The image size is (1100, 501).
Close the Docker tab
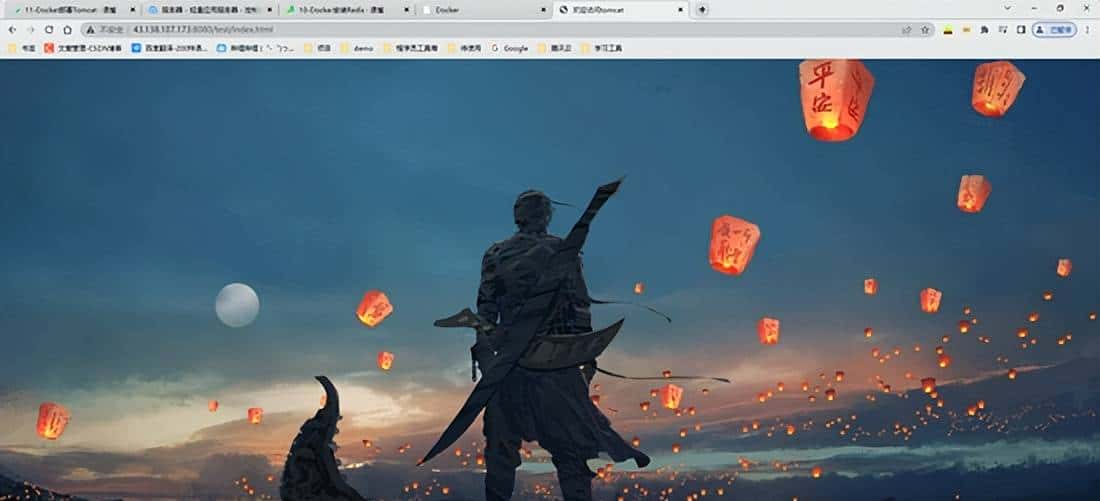[x=542, y=10]
